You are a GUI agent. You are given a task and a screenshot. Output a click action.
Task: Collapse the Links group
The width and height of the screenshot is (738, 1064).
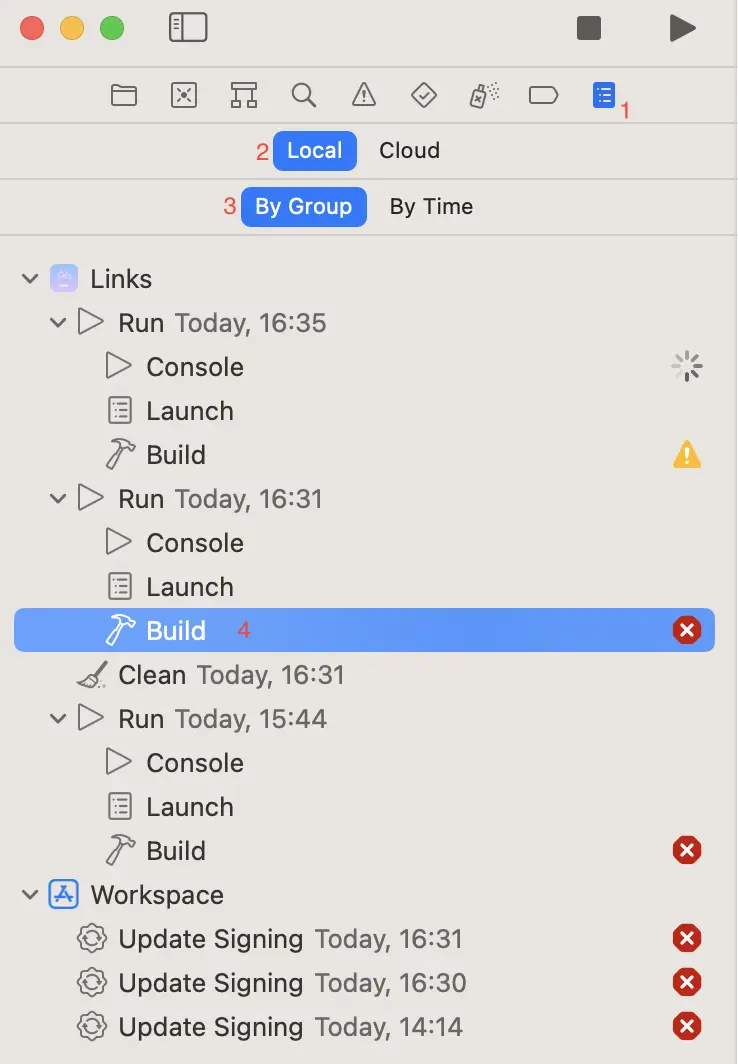(29, 279)
